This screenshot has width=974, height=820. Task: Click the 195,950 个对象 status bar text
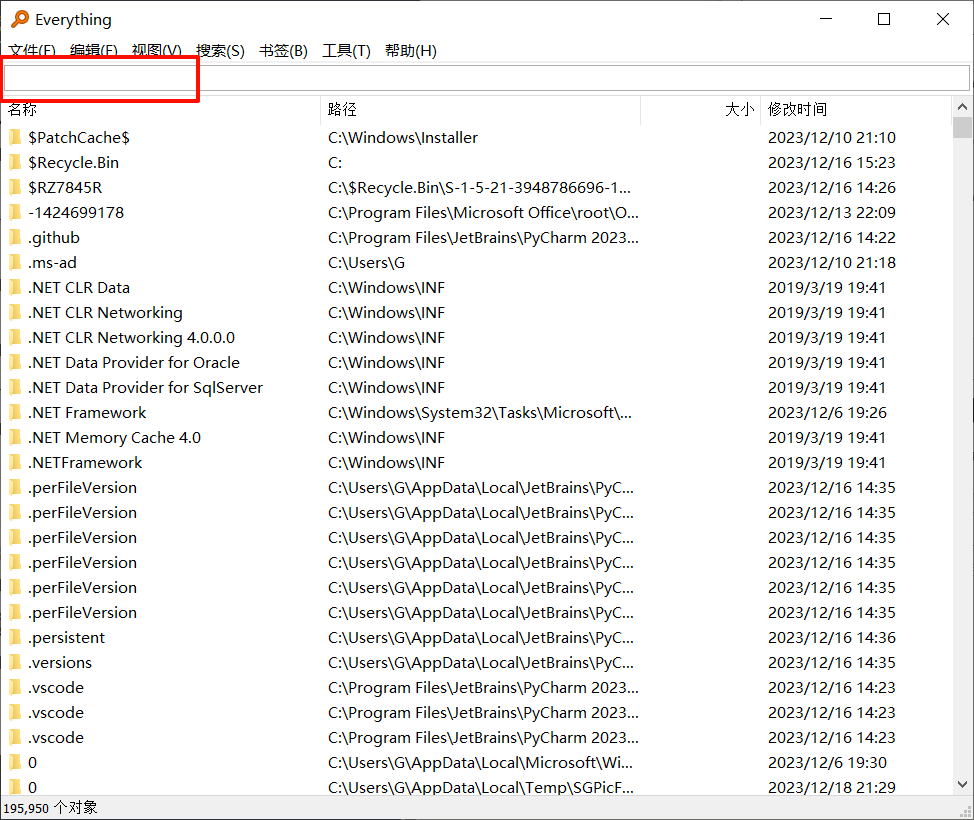coord(50,808)
